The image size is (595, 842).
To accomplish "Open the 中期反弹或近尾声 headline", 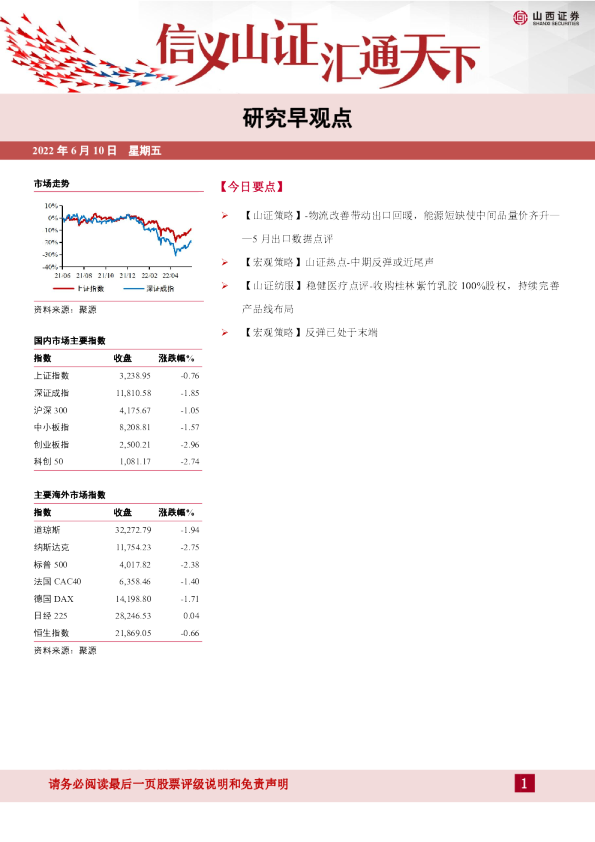I will pos(338,262).
